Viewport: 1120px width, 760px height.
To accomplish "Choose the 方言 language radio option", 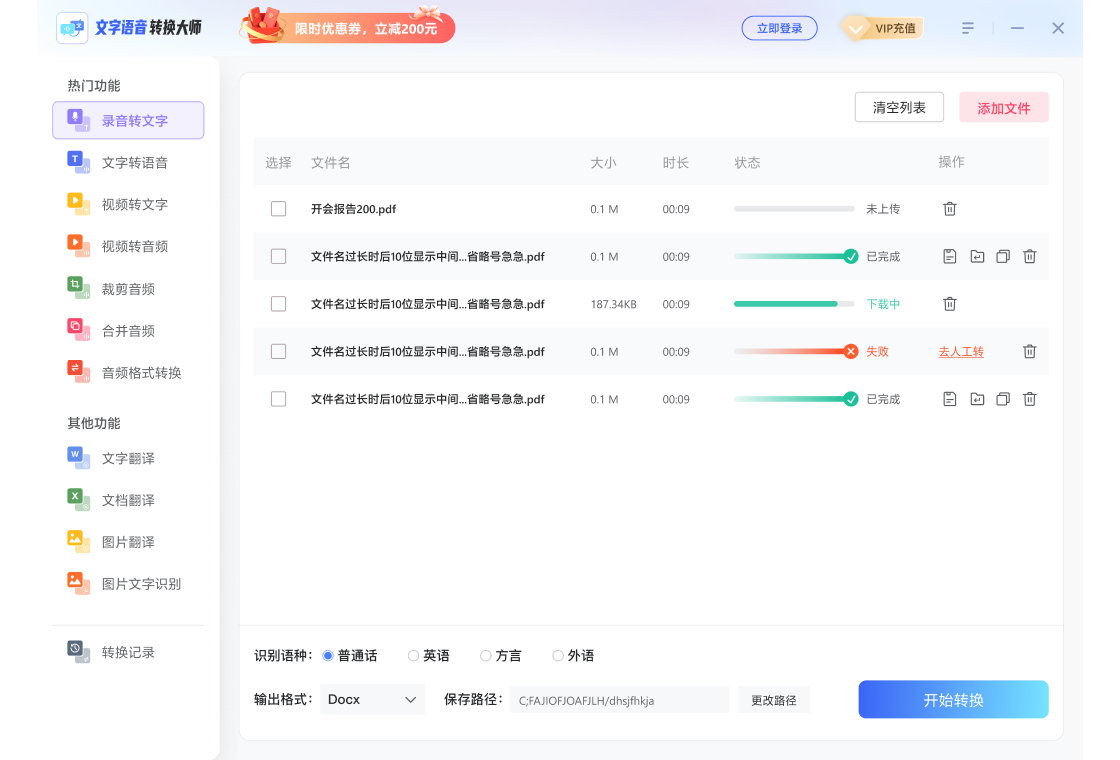I will pos(486,656).
